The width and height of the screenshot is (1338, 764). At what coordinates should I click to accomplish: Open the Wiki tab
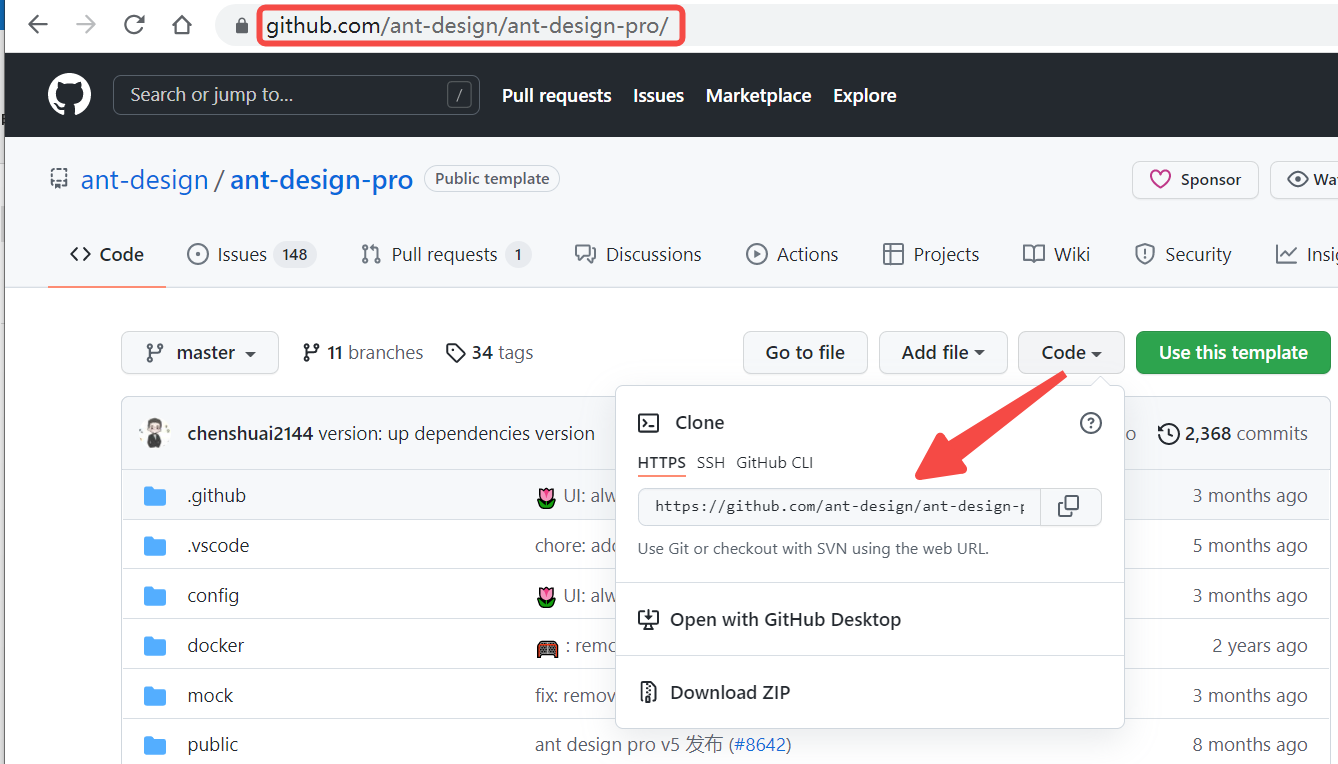pyautogui.click(x=1056, y=255)
